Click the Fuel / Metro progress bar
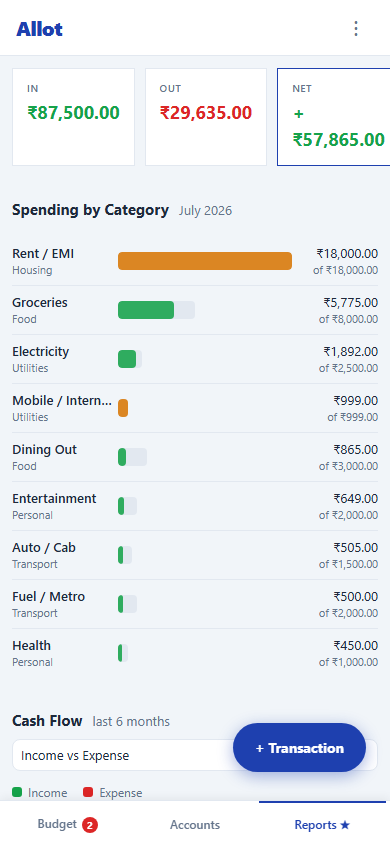 pos(127,604)
